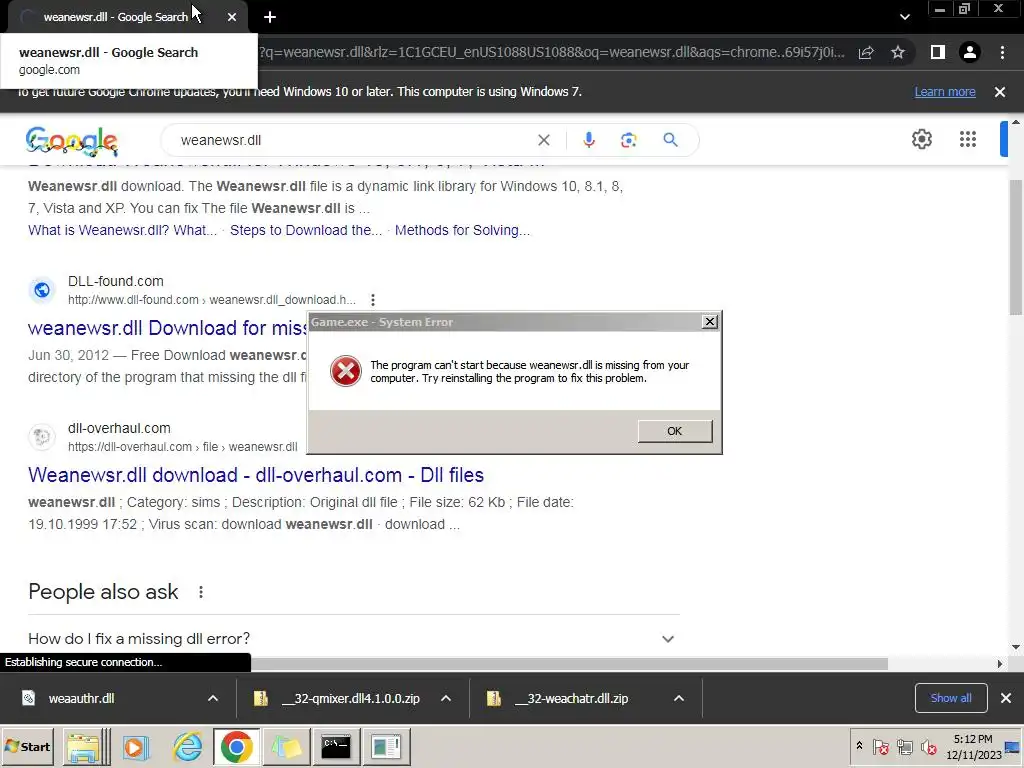Open Windows Explorer from taskbar
This screenshot has height=768, width=1024.
[x=86, y=746]
